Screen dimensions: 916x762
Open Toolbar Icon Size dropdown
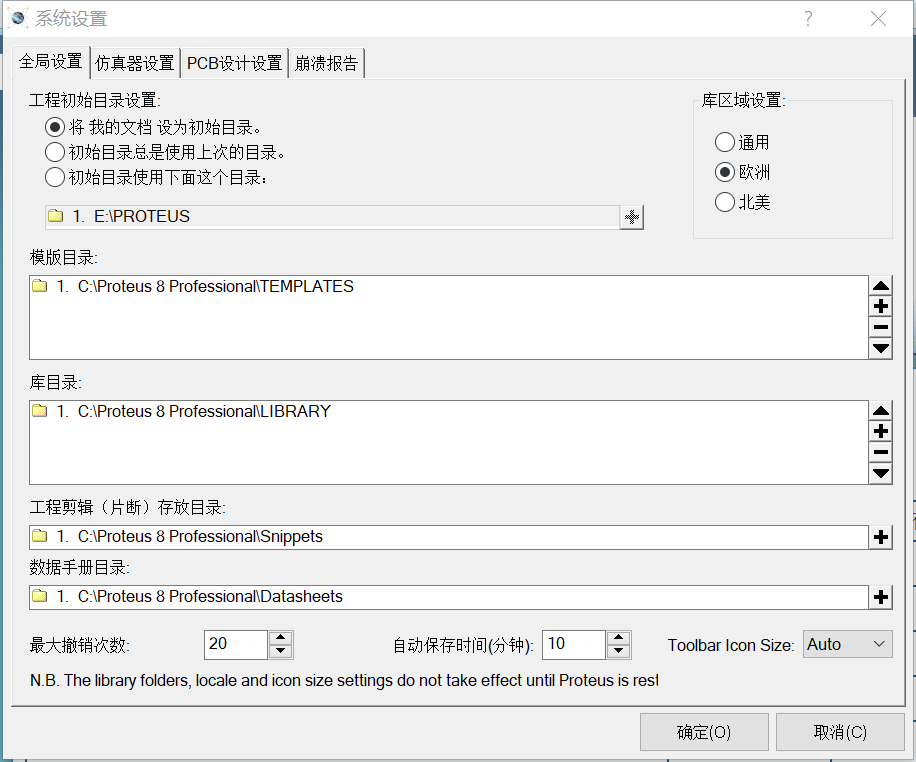(x=848, y=644)
